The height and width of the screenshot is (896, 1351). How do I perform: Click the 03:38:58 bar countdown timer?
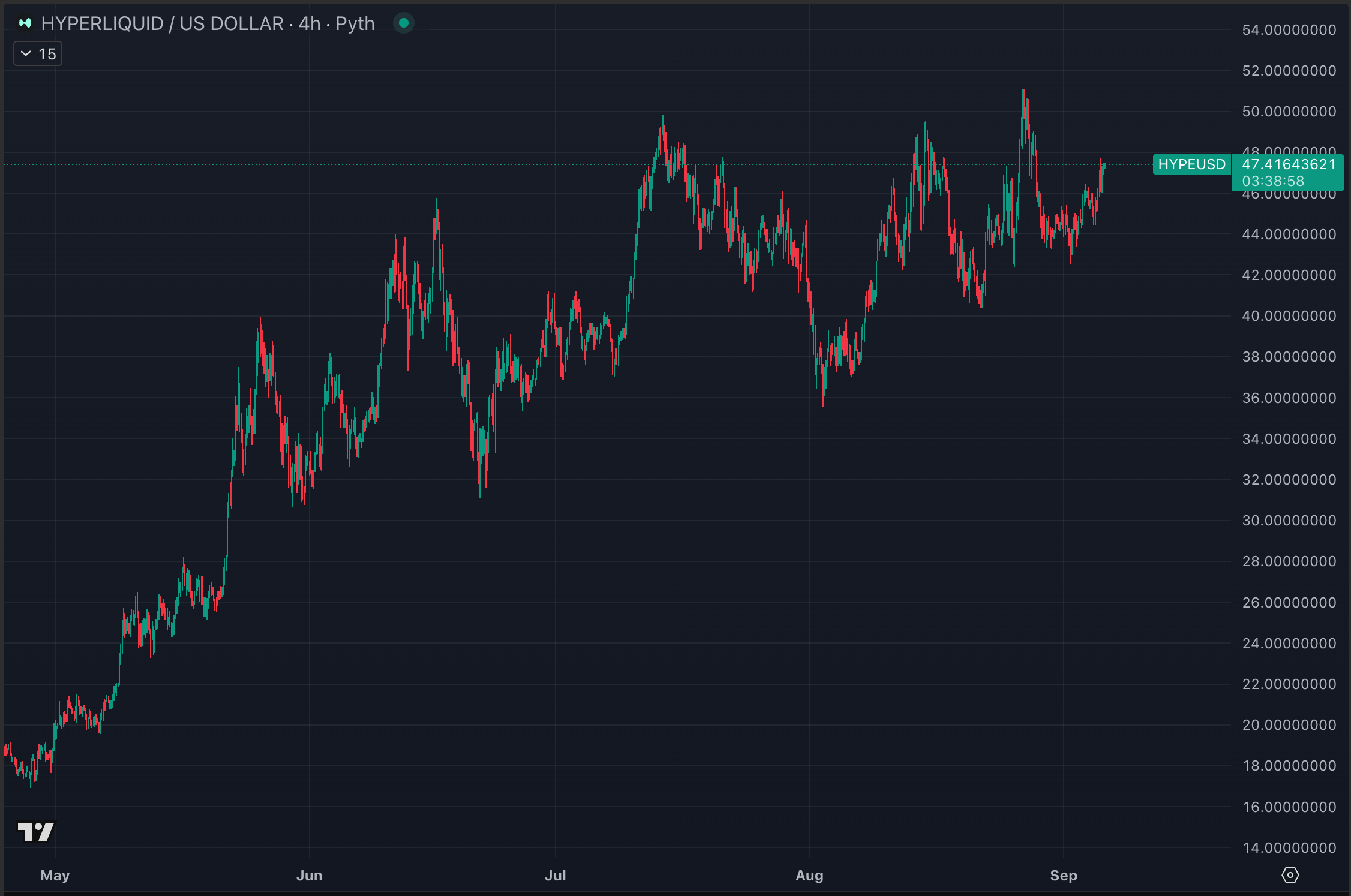pos(1273,181)
